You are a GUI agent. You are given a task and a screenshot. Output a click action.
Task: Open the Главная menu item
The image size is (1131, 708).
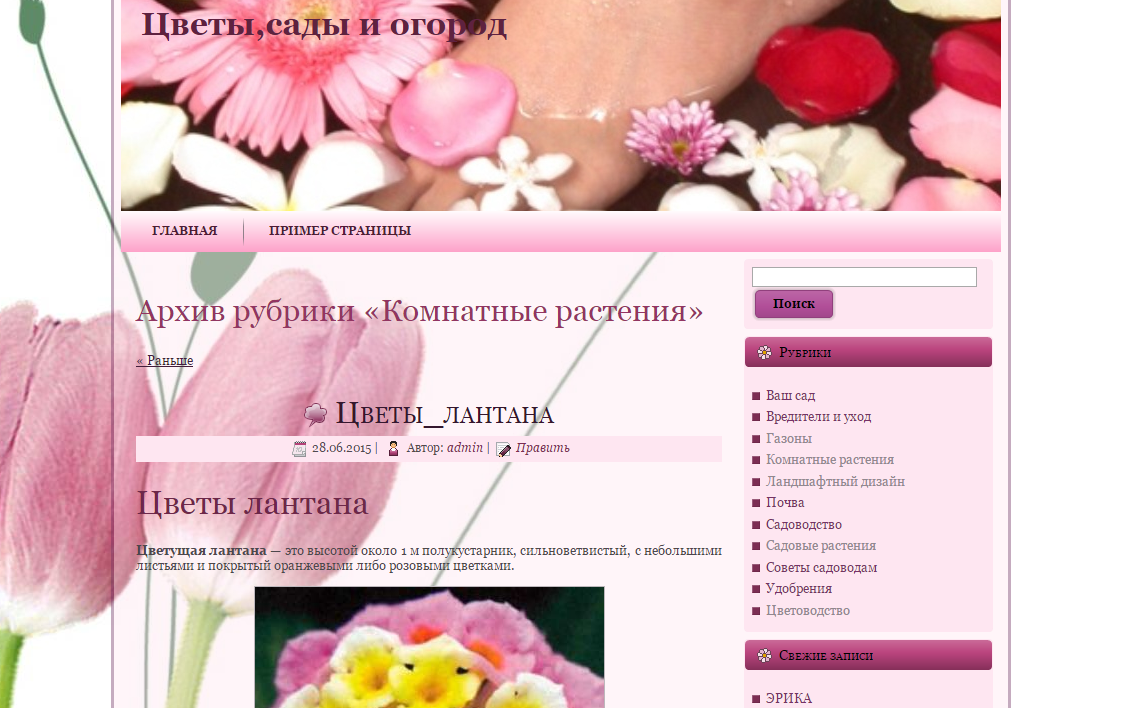click(x=185, y=231)
